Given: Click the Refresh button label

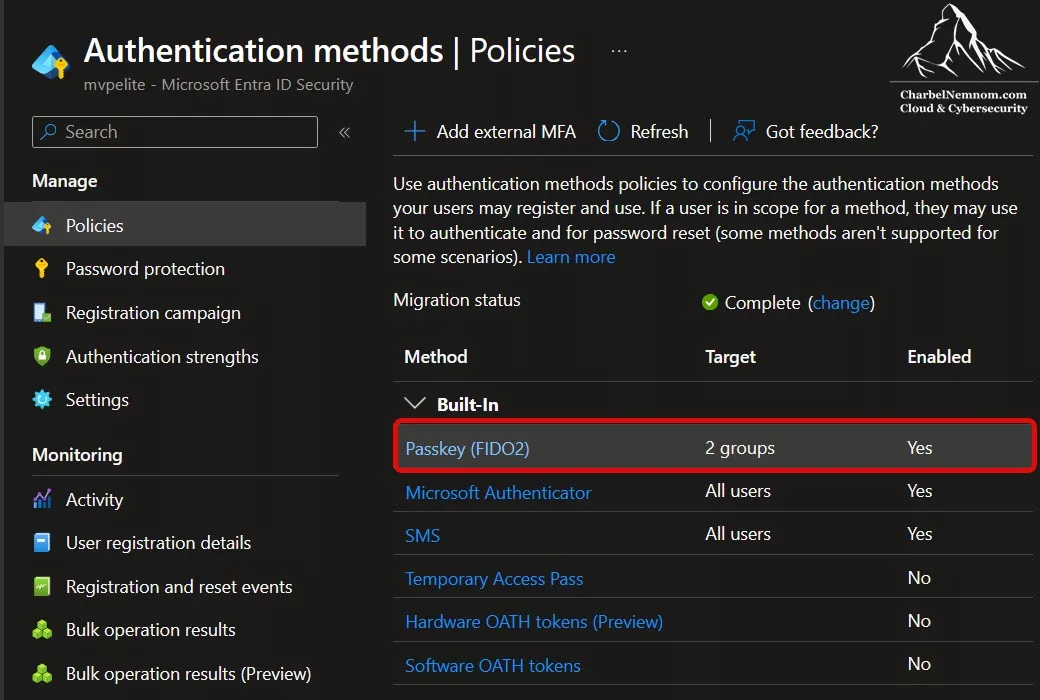Looking at the screenshot, I should 659,131.
